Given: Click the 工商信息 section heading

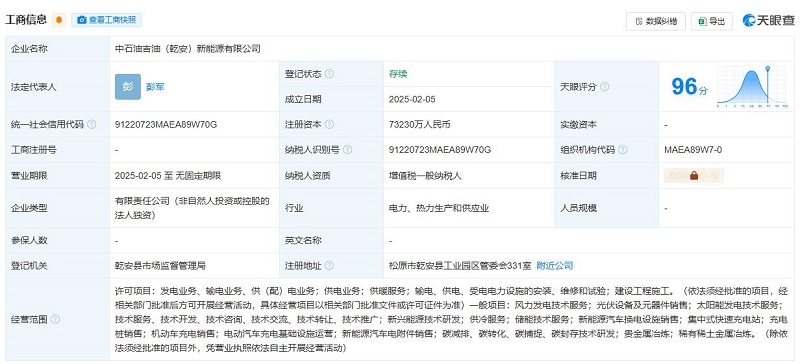Looking at the screenshot, I should [26, 20].
